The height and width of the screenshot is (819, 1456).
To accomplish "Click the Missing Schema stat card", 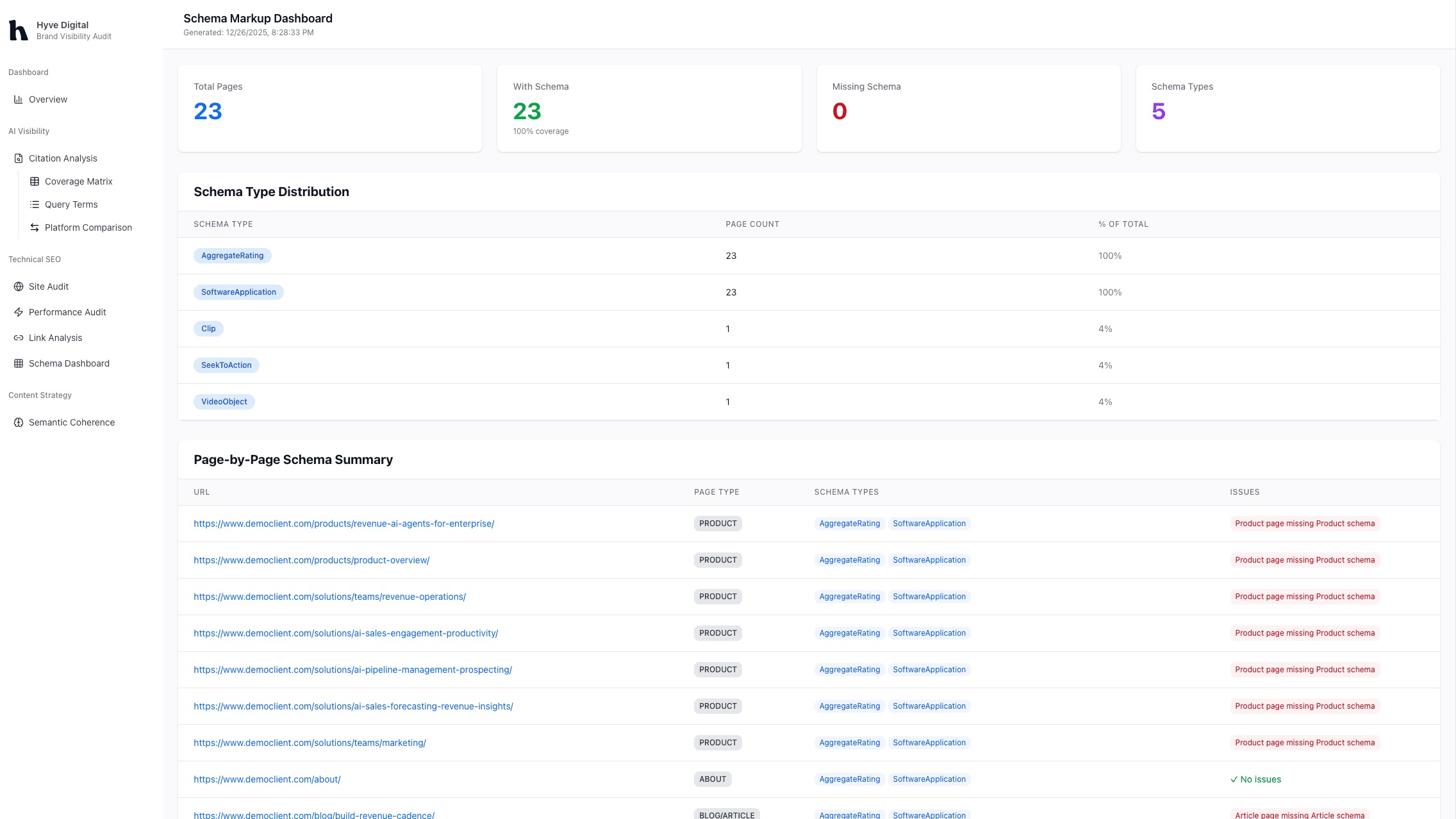I will 968,108.
